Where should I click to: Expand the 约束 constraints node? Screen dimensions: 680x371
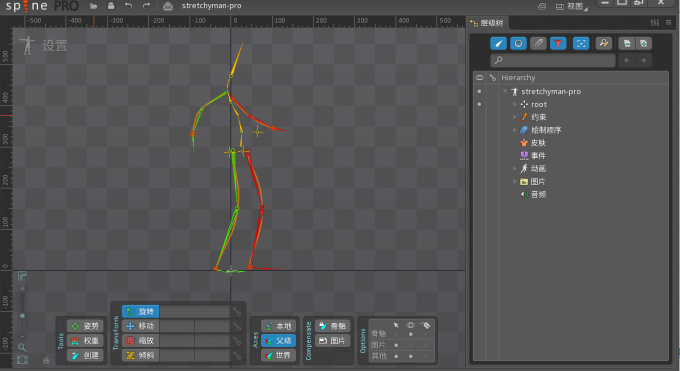coord(515,117)
